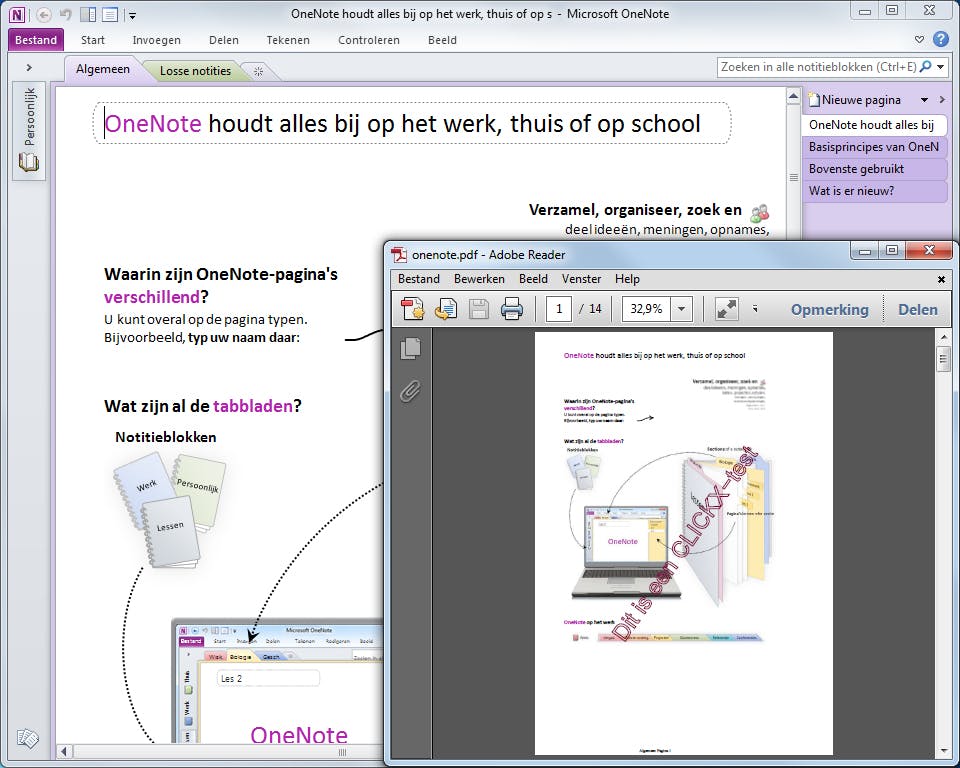Click Adobe Reader scrollbar thumb

(x=943, y=358)
